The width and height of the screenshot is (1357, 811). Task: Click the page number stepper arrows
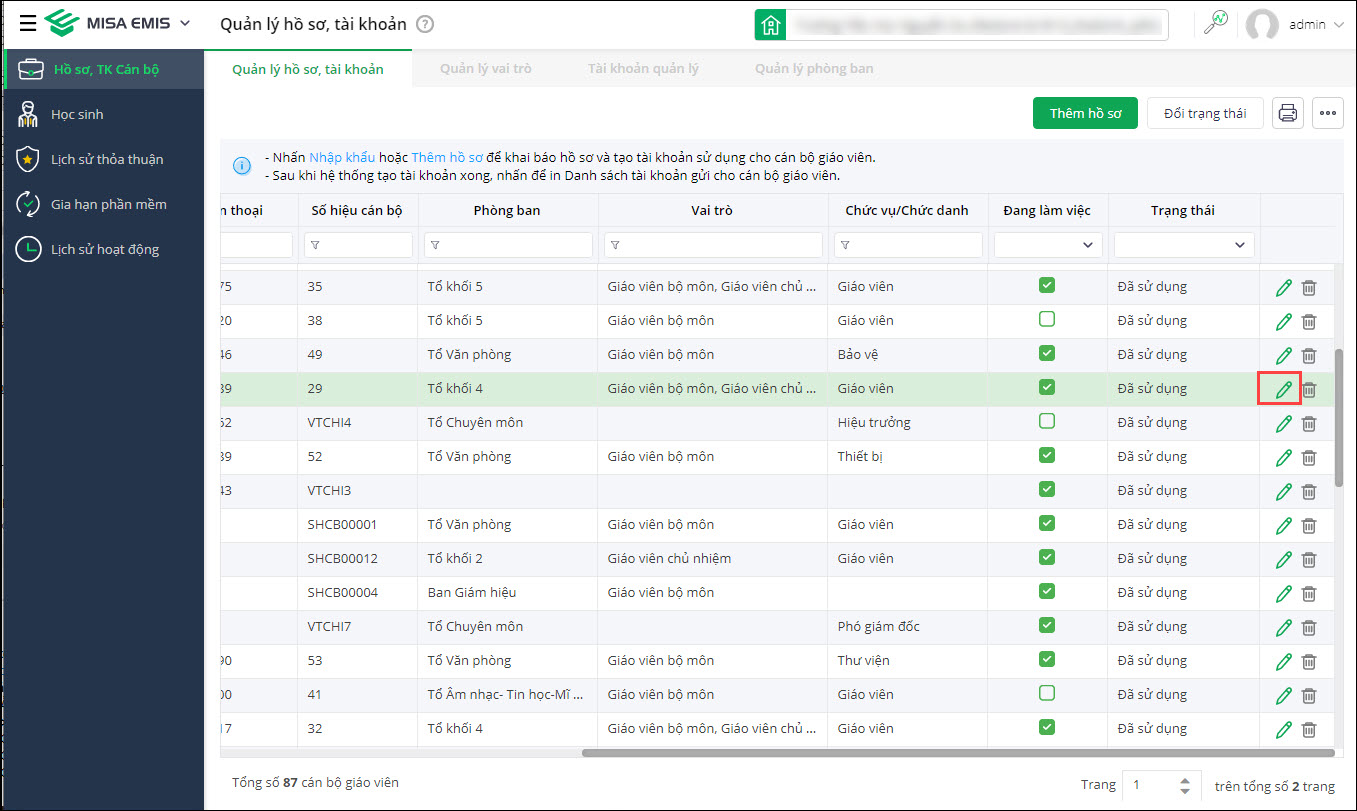click(x=1185, y=786)
